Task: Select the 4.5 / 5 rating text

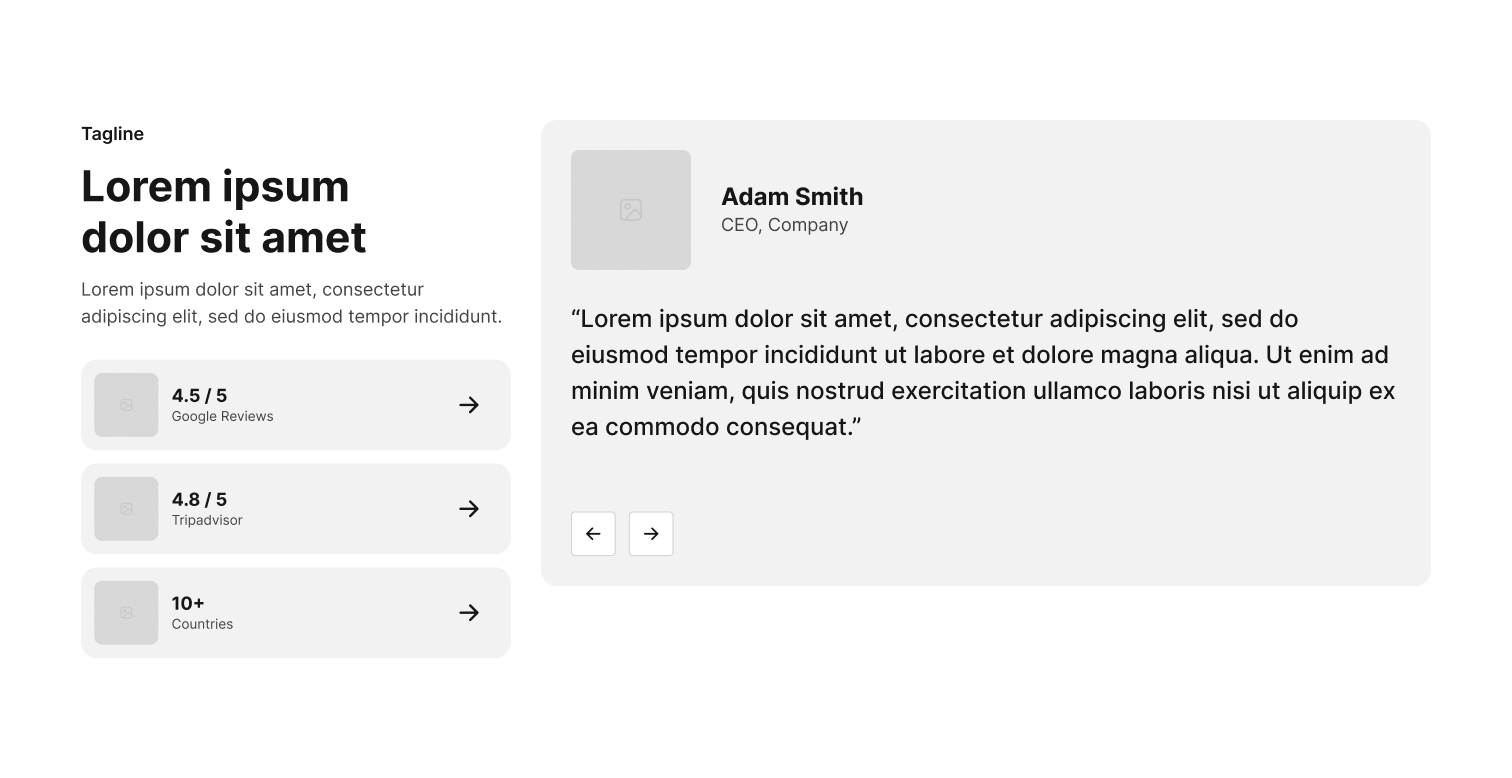Action: click(x=199, y=395)
